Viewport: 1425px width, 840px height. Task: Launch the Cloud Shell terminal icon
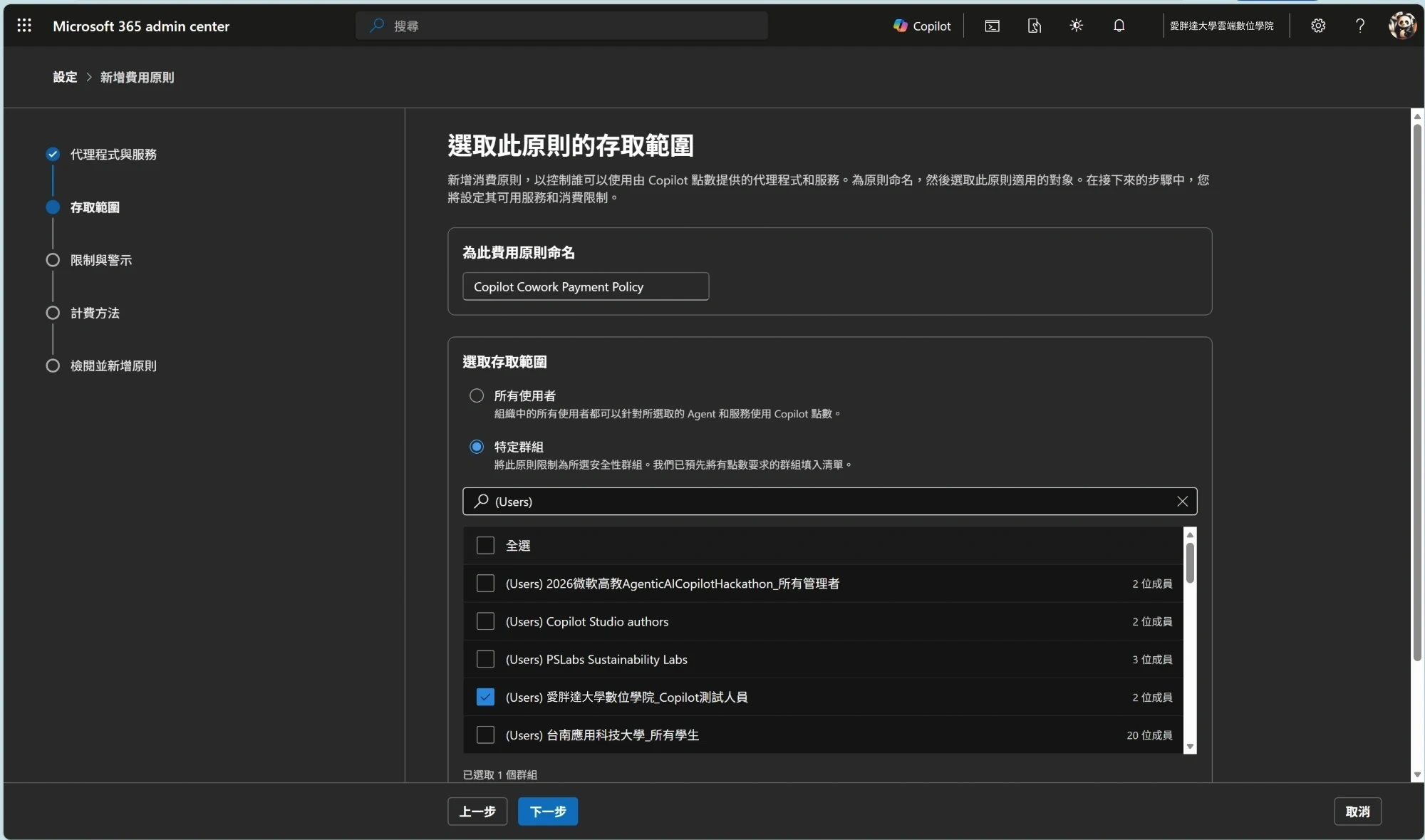click(992, 26)
